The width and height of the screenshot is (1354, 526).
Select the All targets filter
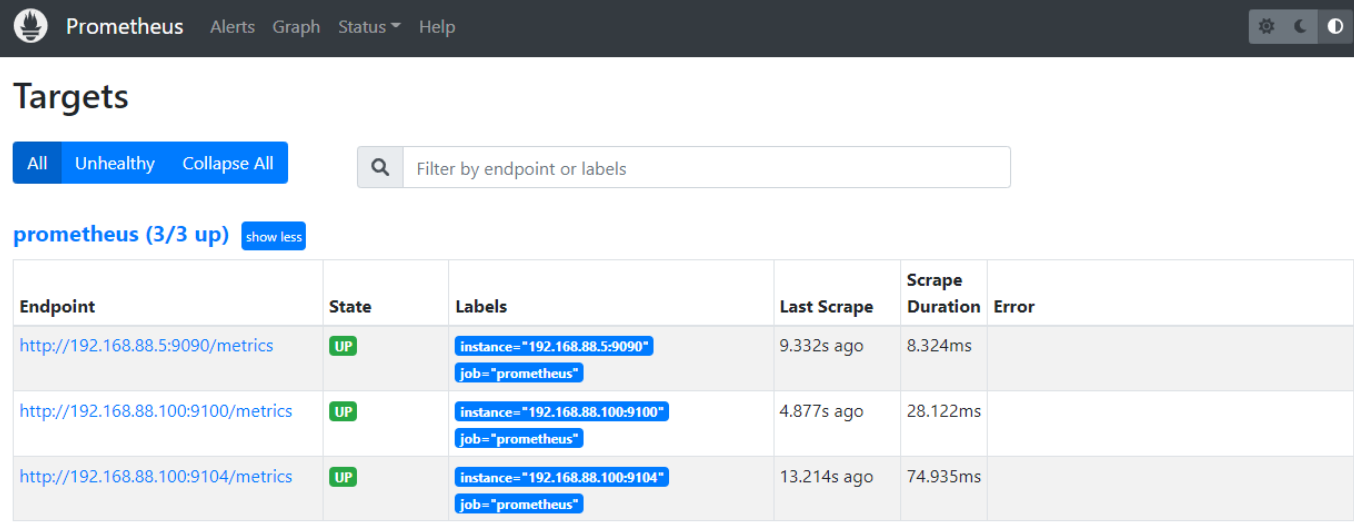click(37, 163)
